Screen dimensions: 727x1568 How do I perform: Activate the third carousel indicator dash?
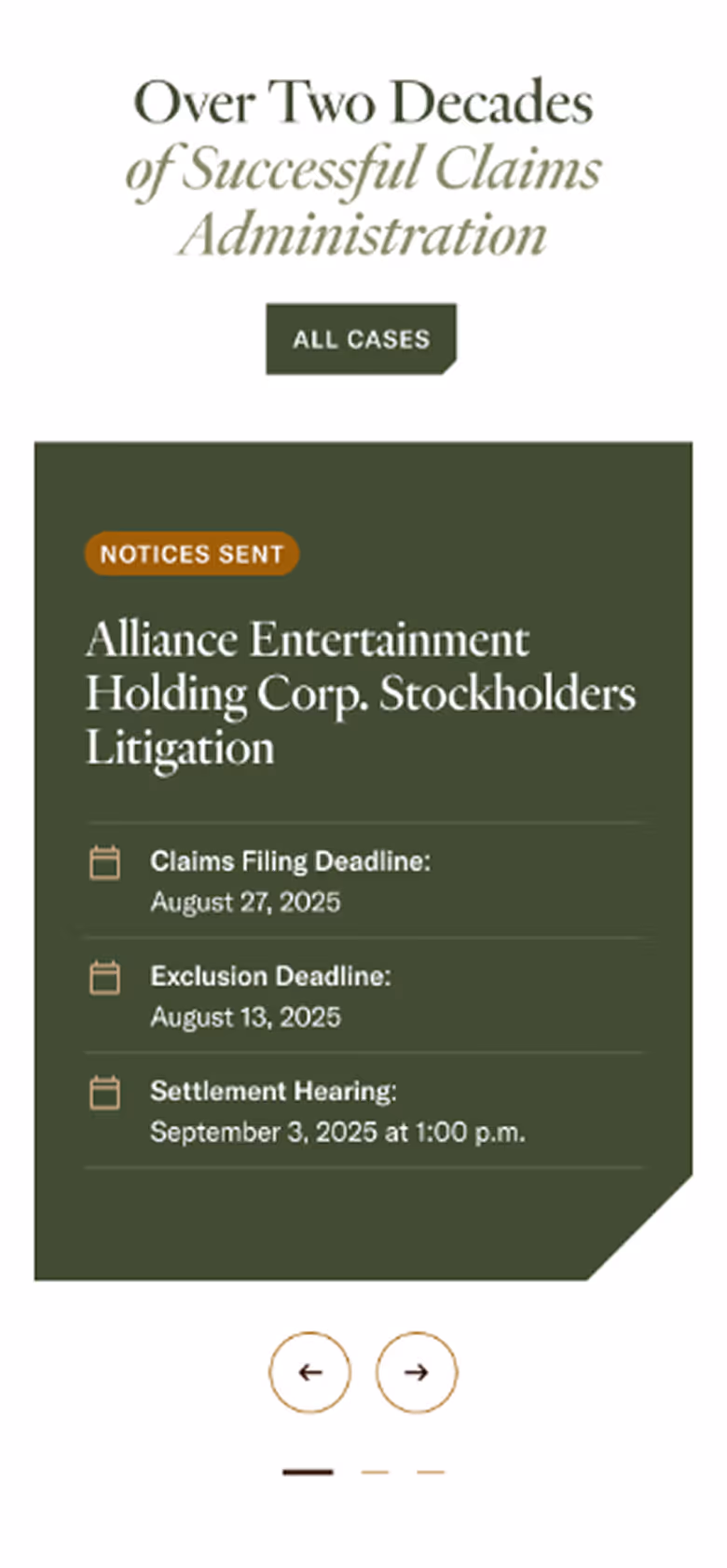(429, 1471)
